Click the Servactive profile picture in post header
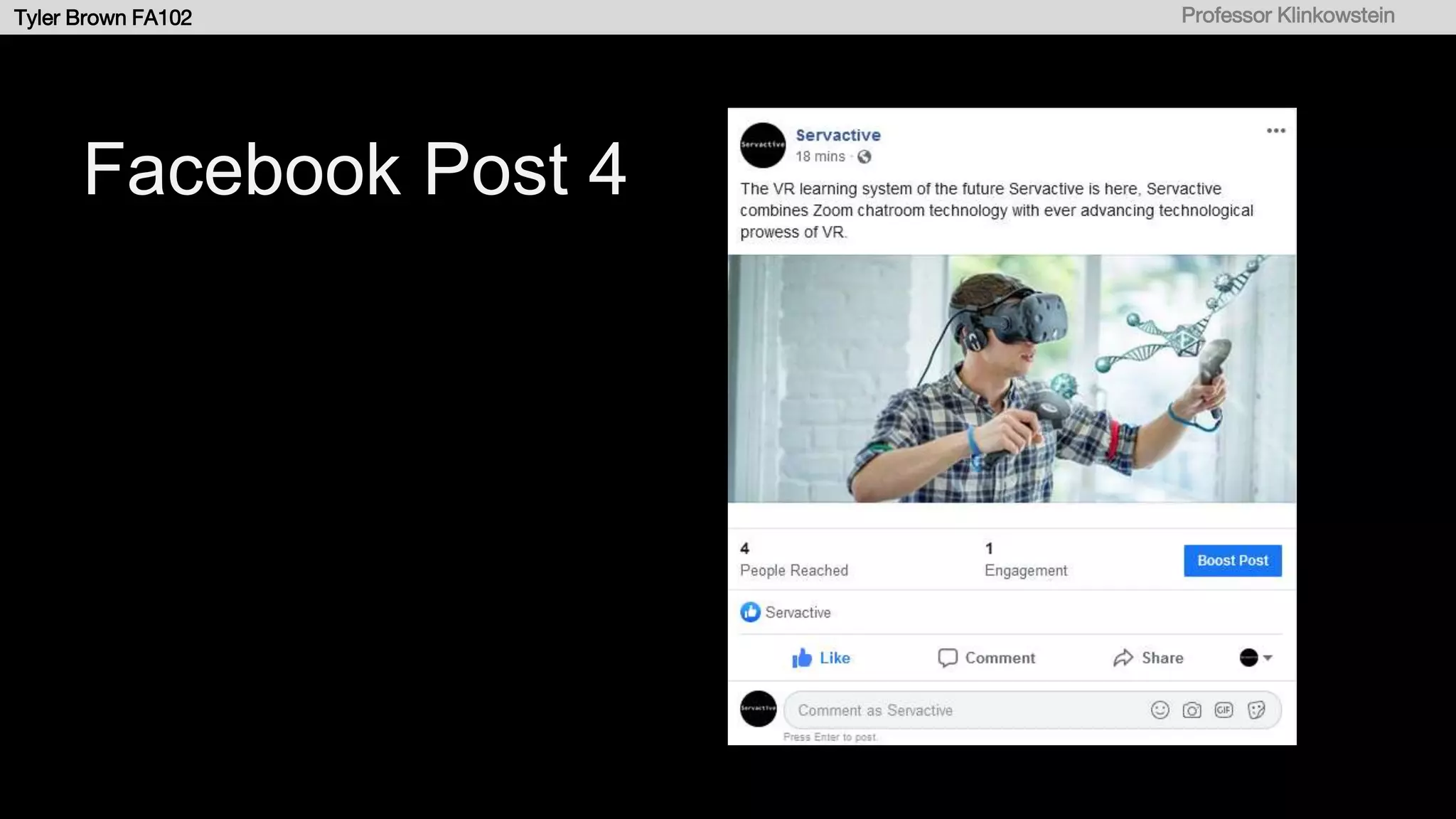 click(x=763, y=145)
